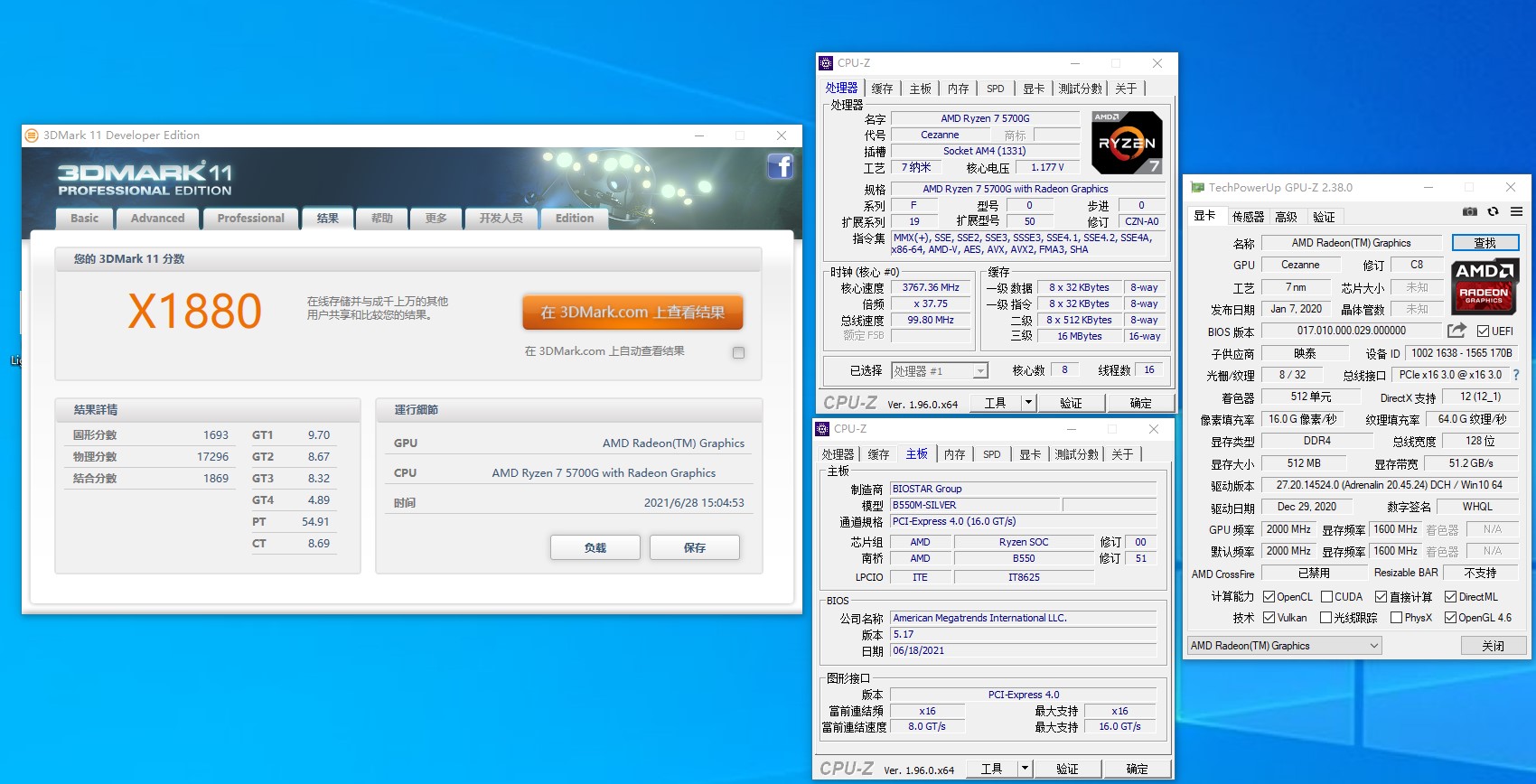Click the BIOS date 06/18/2021 in CPU-Z
1536x784 pixels.
1023,650
